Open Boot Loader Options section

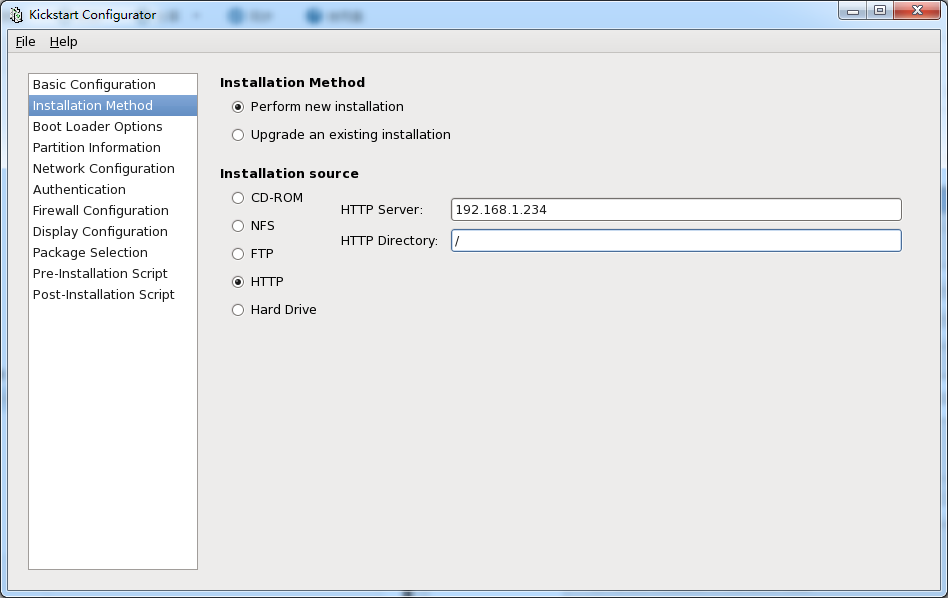click(x=112, y=126)
